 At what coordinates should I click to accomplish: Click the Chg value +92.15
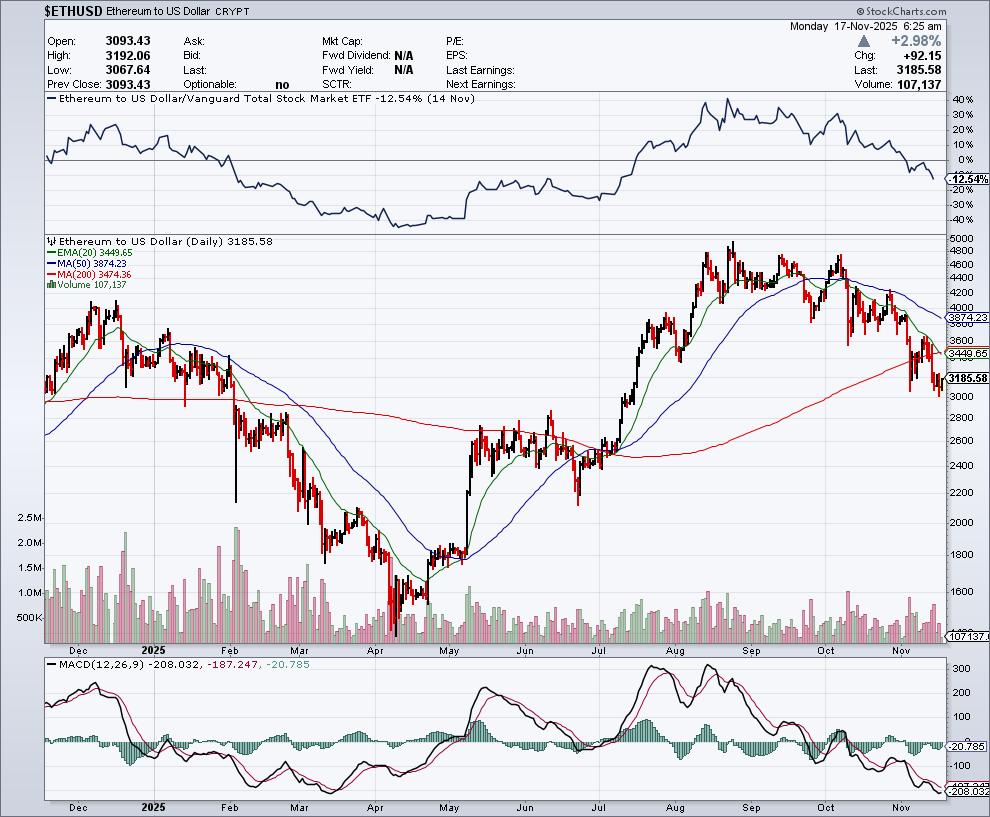coord(922,56)
